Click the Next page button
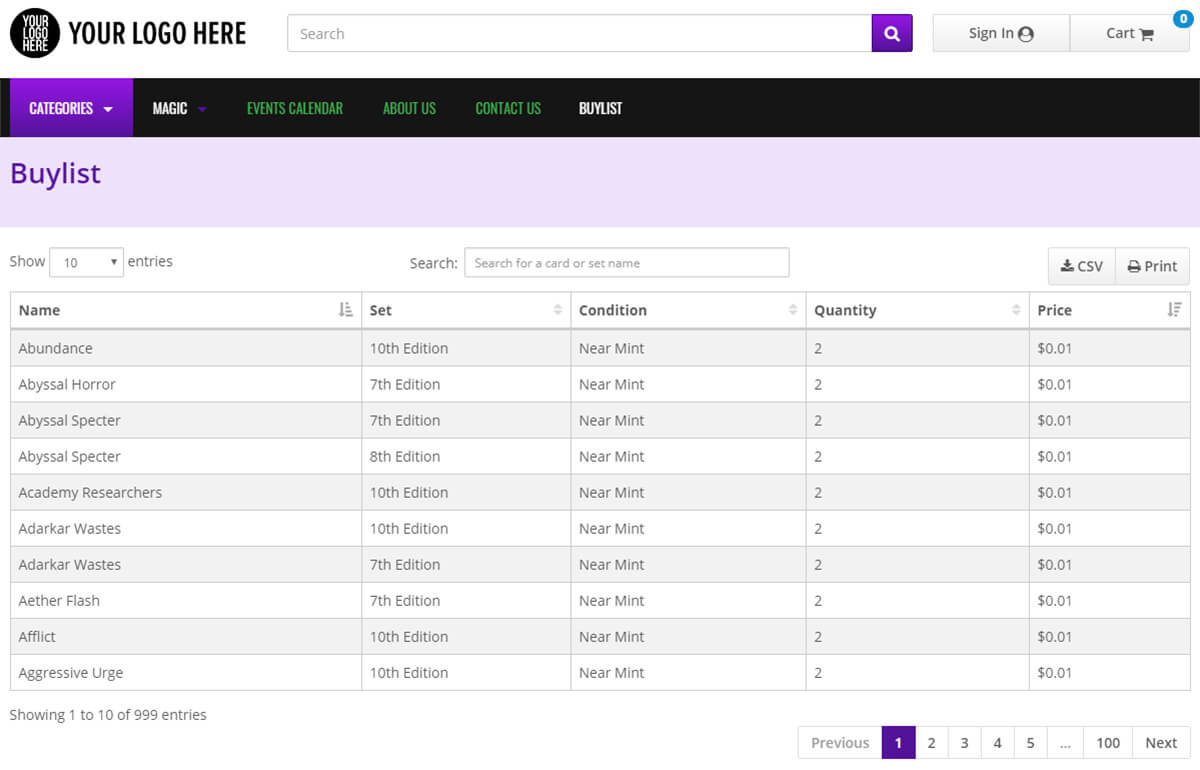 1161,742
